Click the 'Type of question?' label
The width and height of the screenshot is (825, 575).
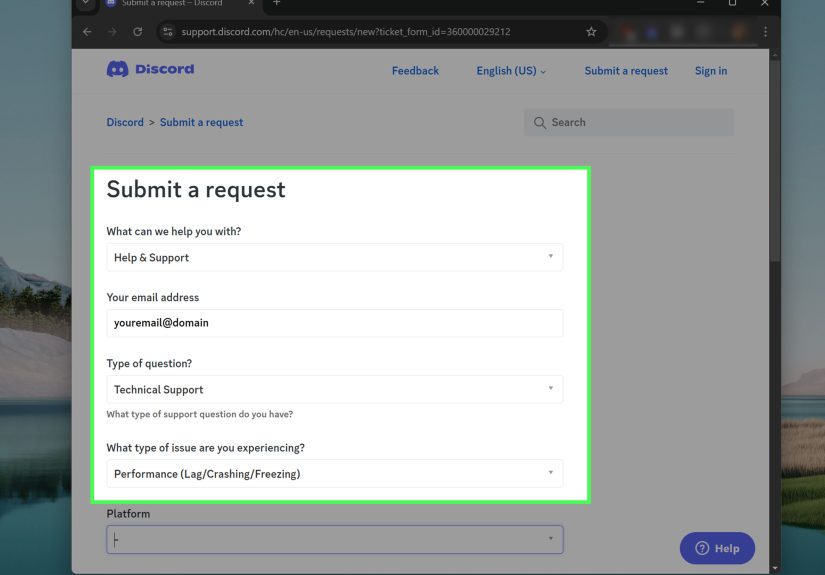coord(149,364)
